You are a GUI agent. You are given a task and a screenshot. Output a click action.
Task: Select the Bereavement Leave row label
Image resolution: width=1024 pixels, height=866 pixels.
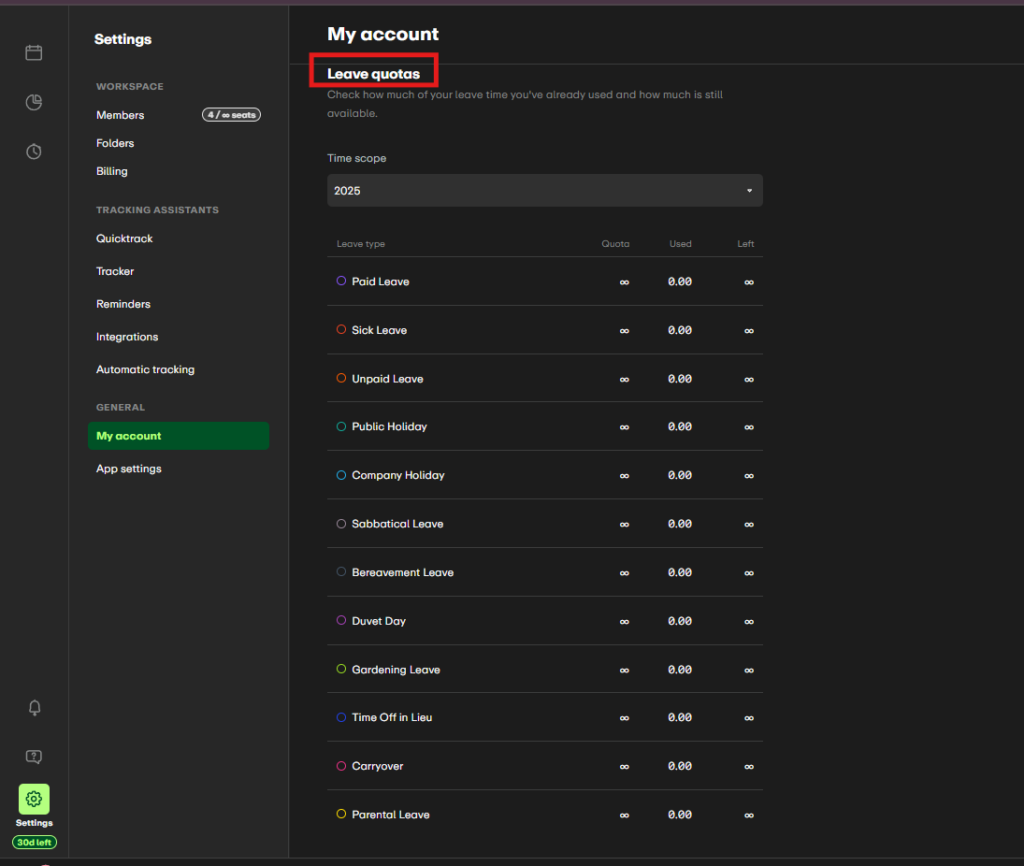coord(403,572)
